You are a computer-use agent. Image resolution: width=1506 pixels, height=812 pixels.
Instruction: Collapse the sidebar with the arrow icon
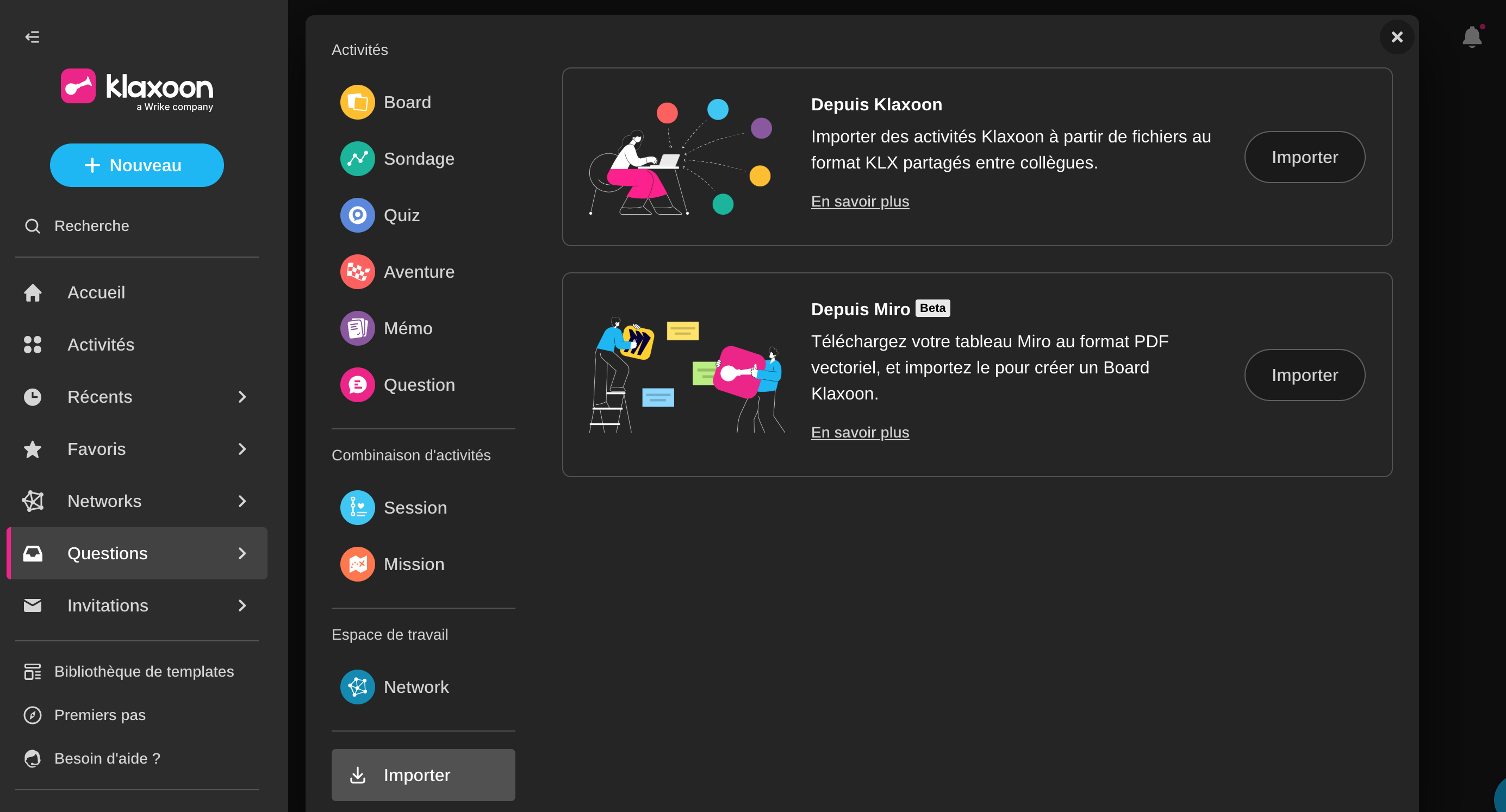point(32,37)
